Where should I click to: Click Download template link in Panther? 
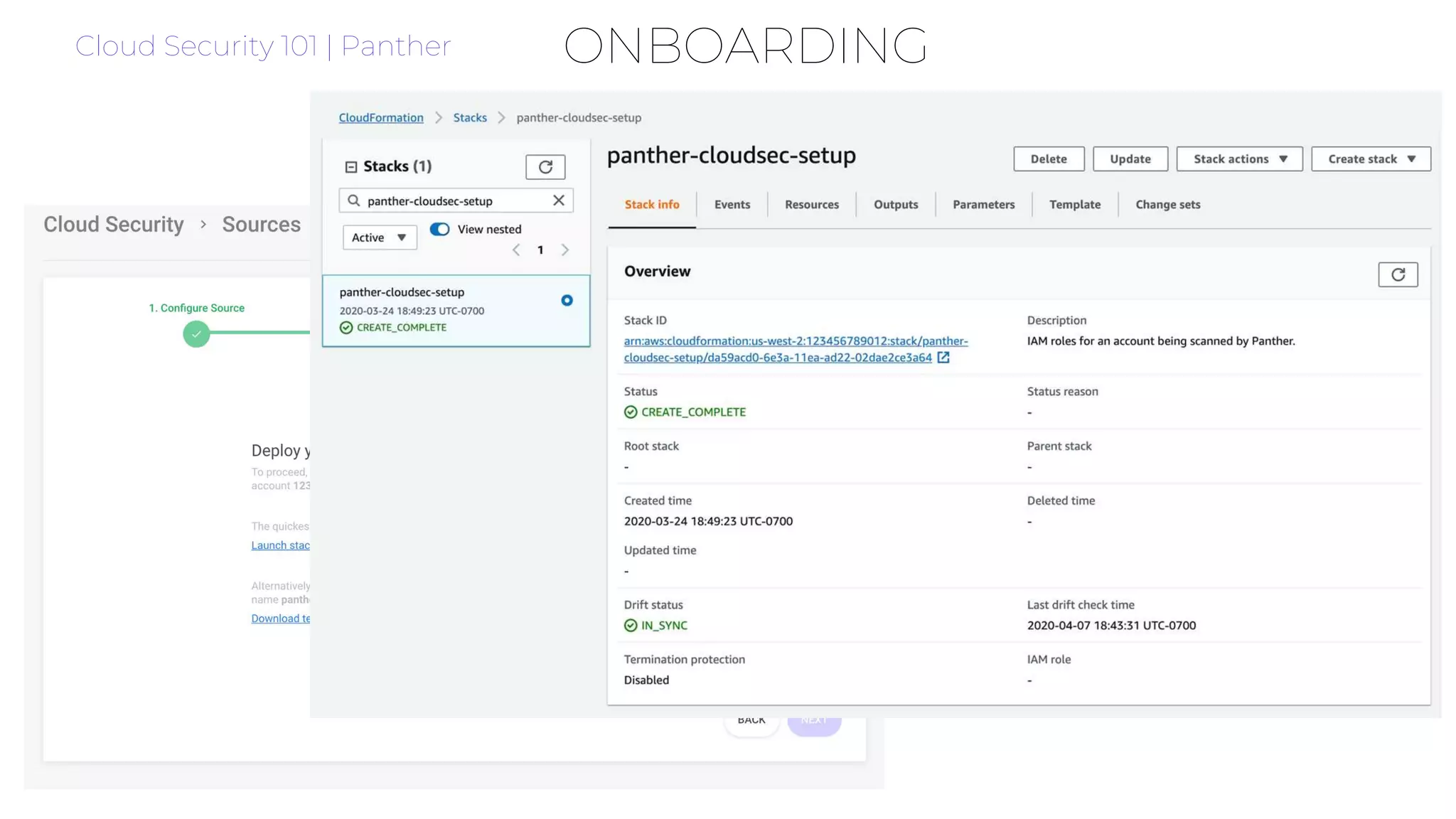[x=280, y=619]
